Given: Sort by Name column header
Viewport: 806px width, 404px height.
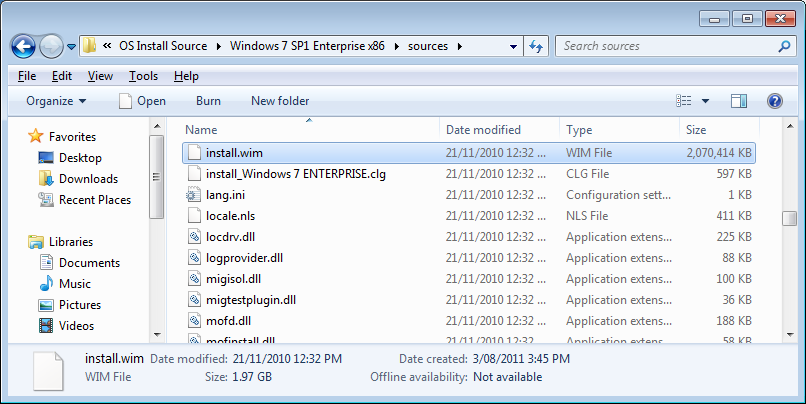Looking at the screenshot, I should (x=310, y=130).
